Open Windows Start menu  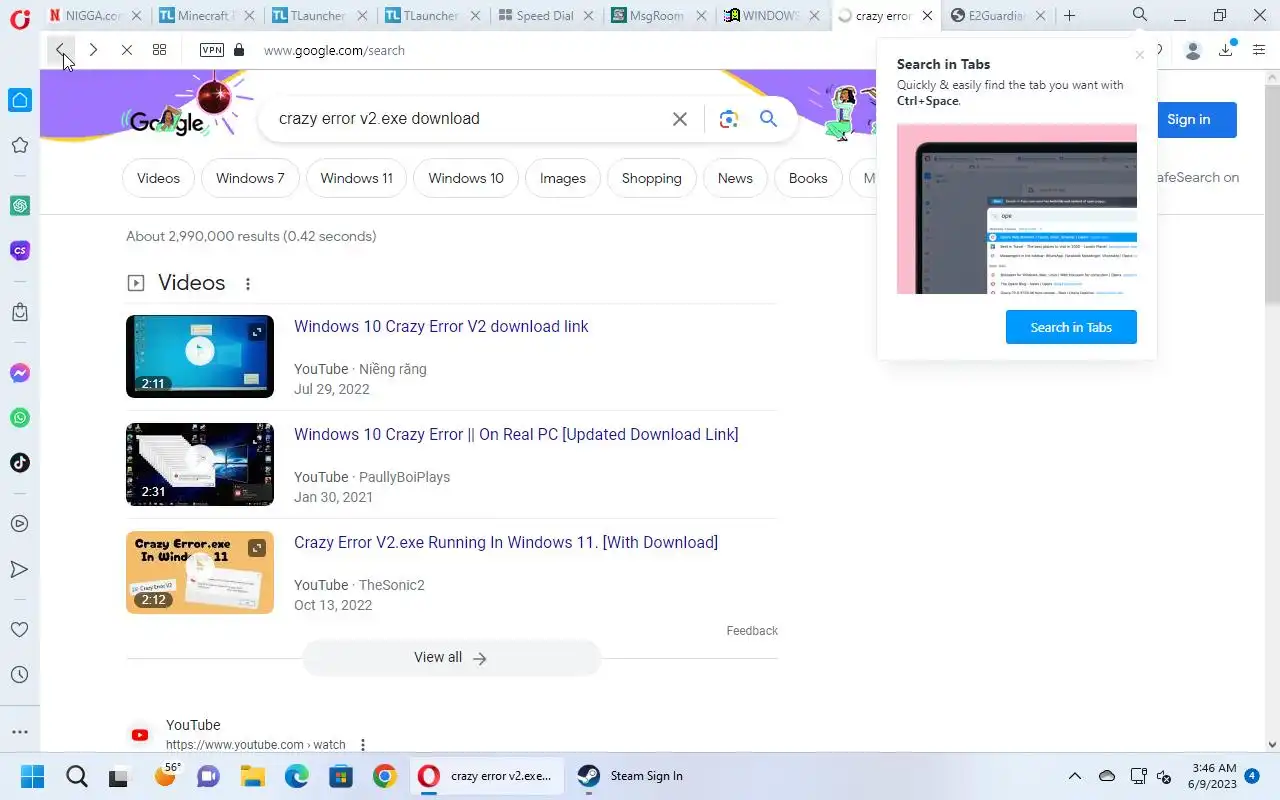point(32,776)
